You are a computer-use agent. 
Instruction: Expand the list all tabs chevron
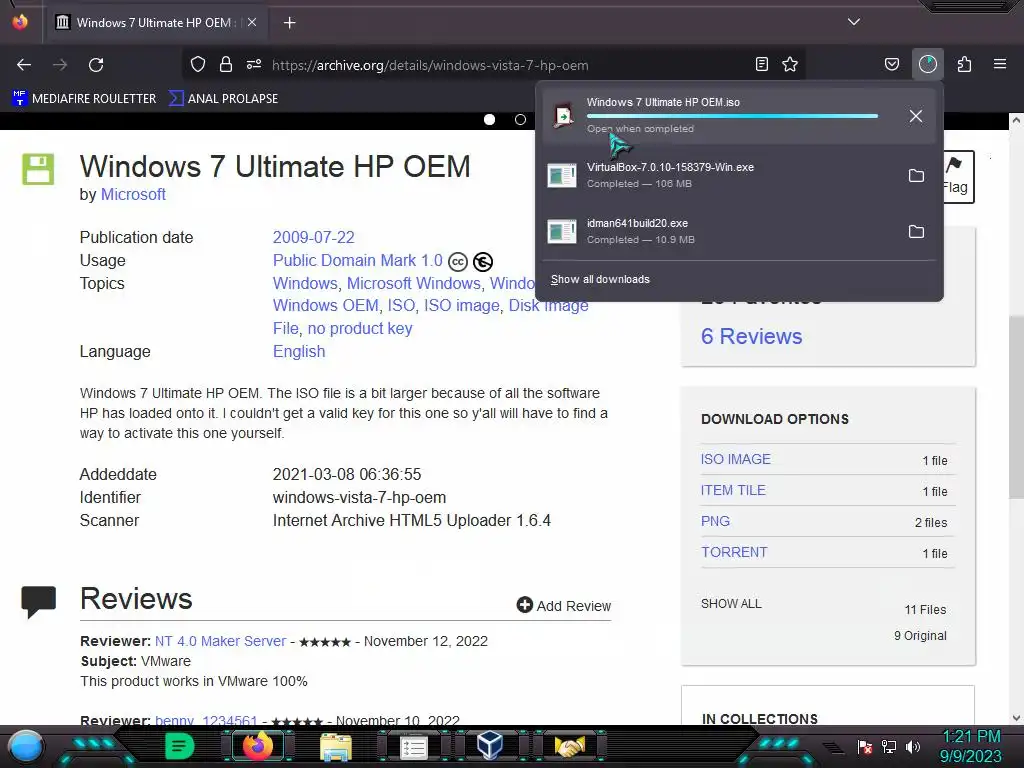point(854,22)
